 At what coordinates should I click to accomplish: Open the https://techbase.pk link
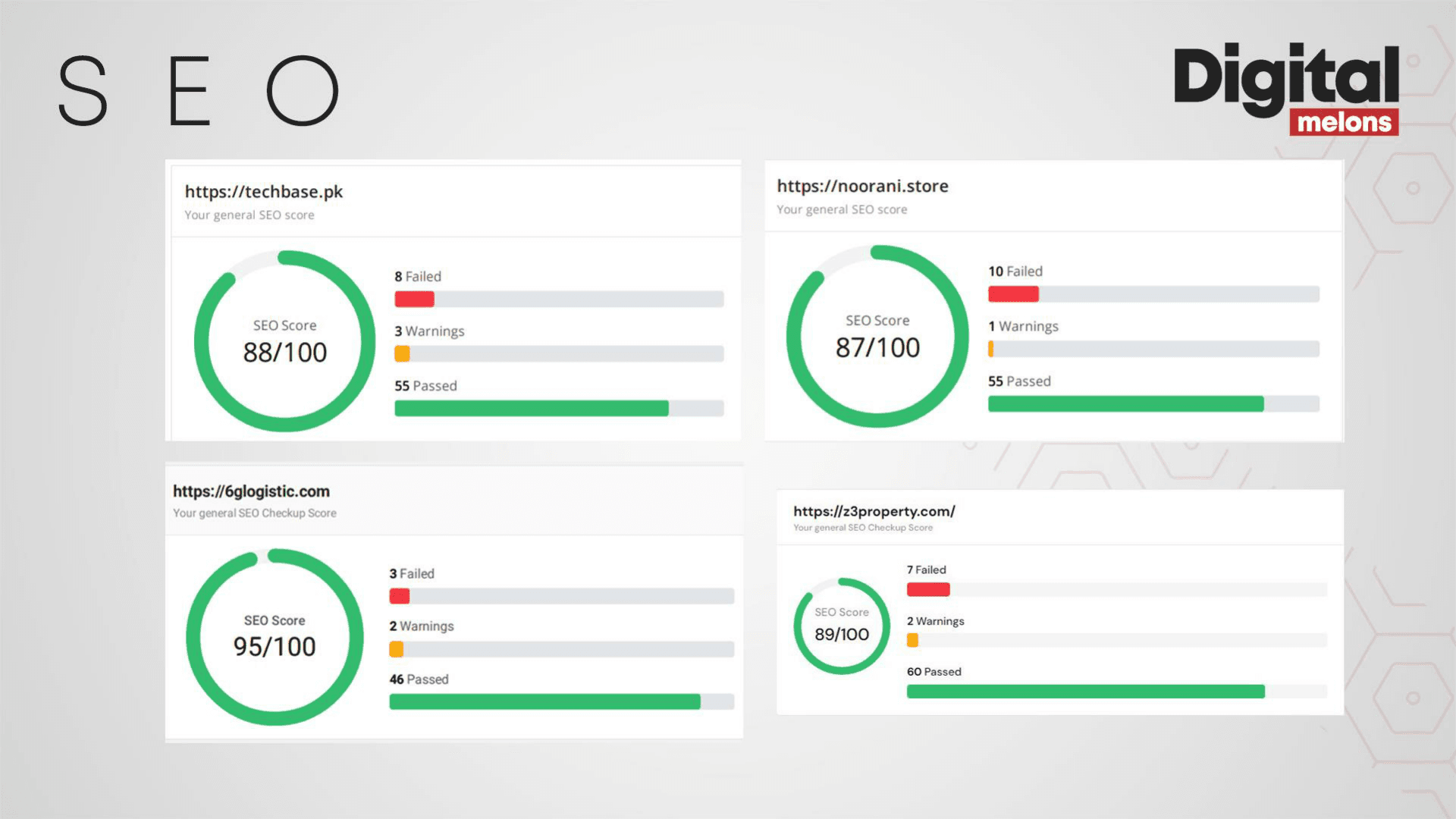coord(264,192)
